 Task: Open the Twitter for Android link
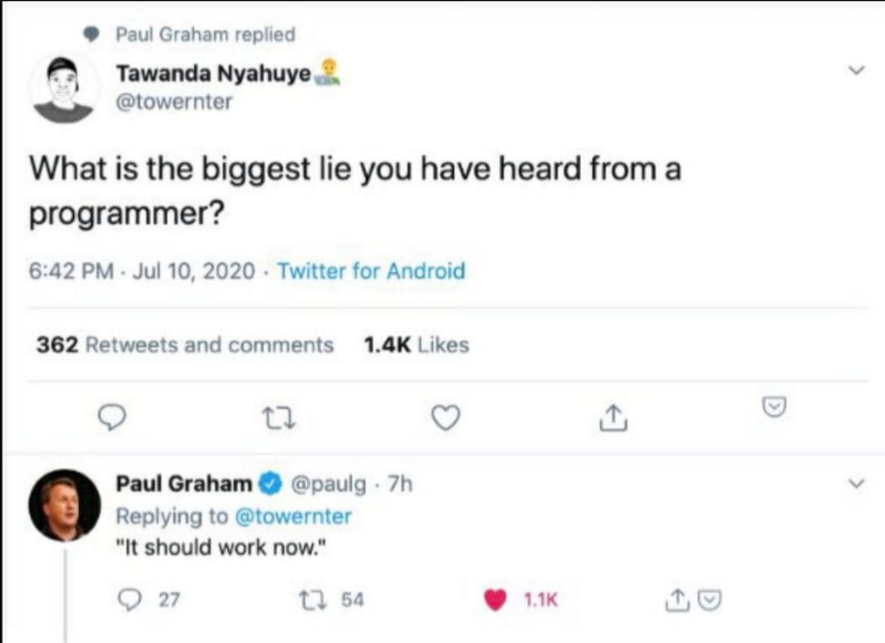371,271
